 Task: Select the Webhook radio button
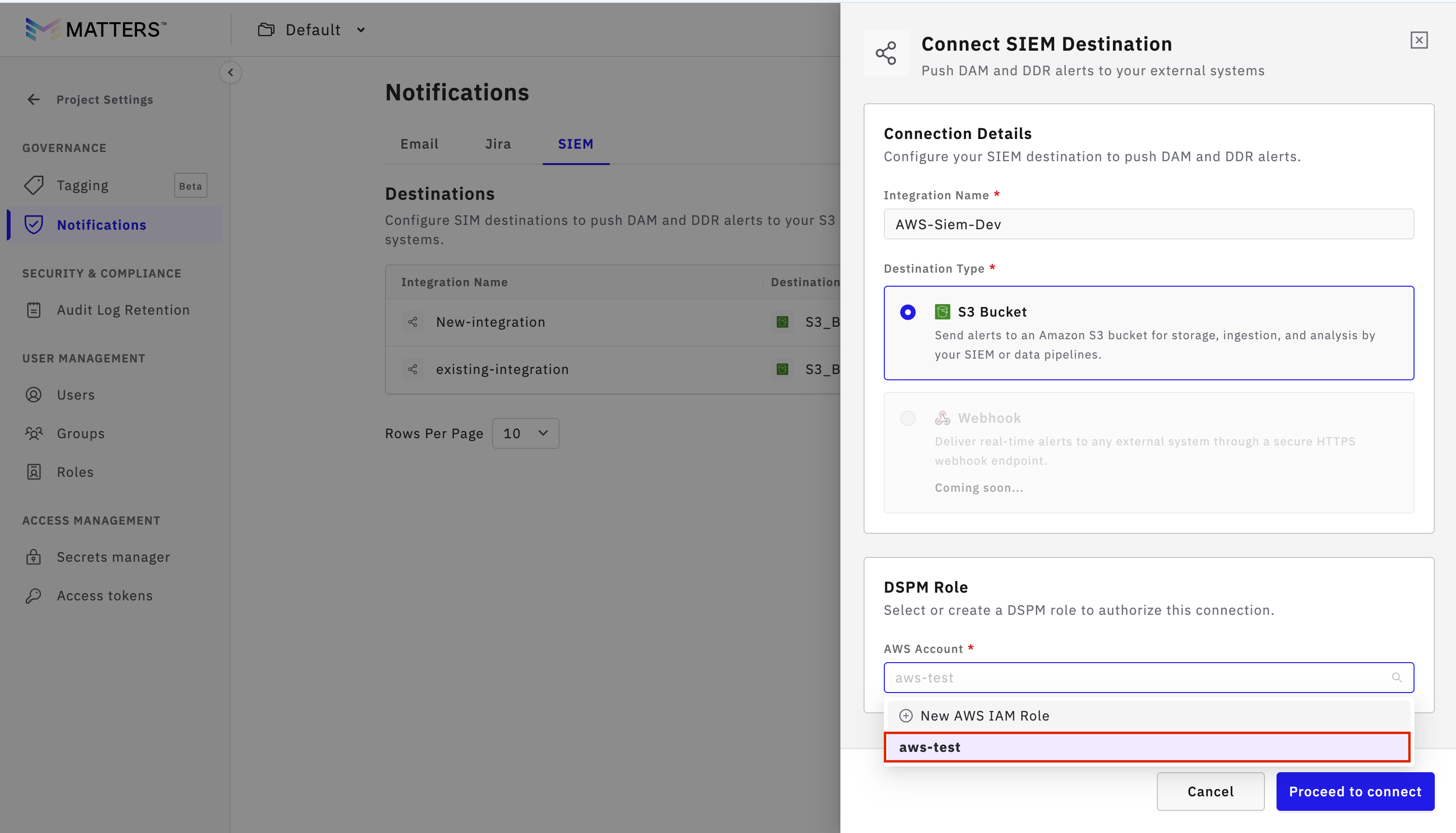907,418
